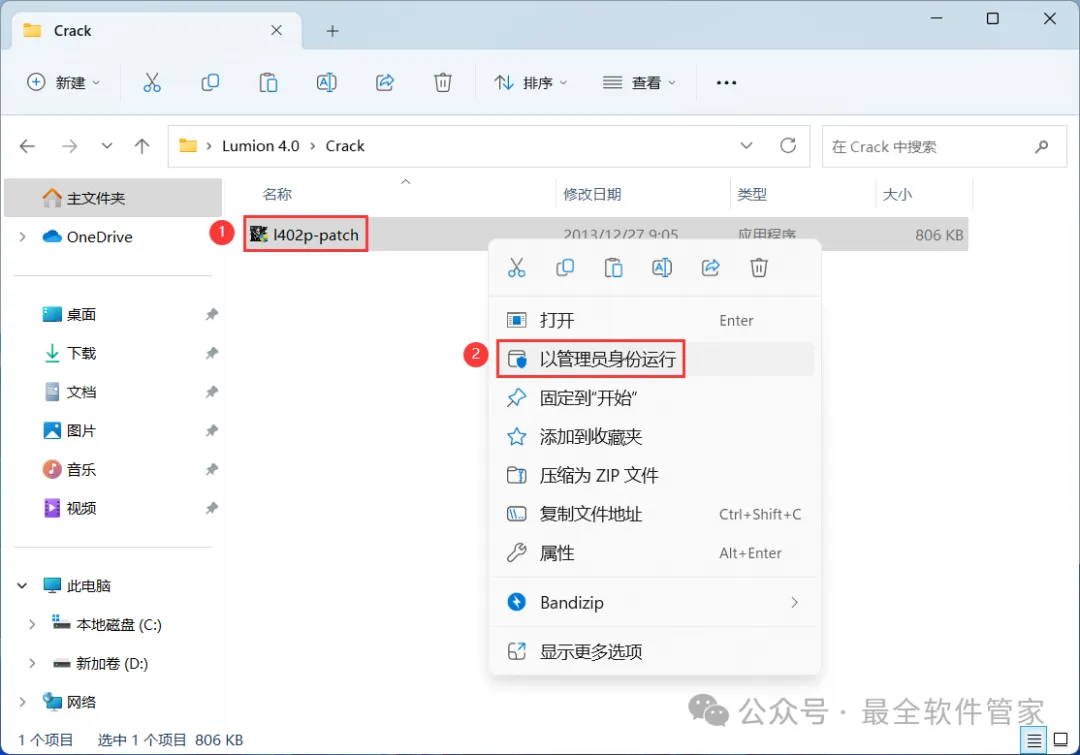Click the Rename icon in the top toolbar

pos(326,83)
